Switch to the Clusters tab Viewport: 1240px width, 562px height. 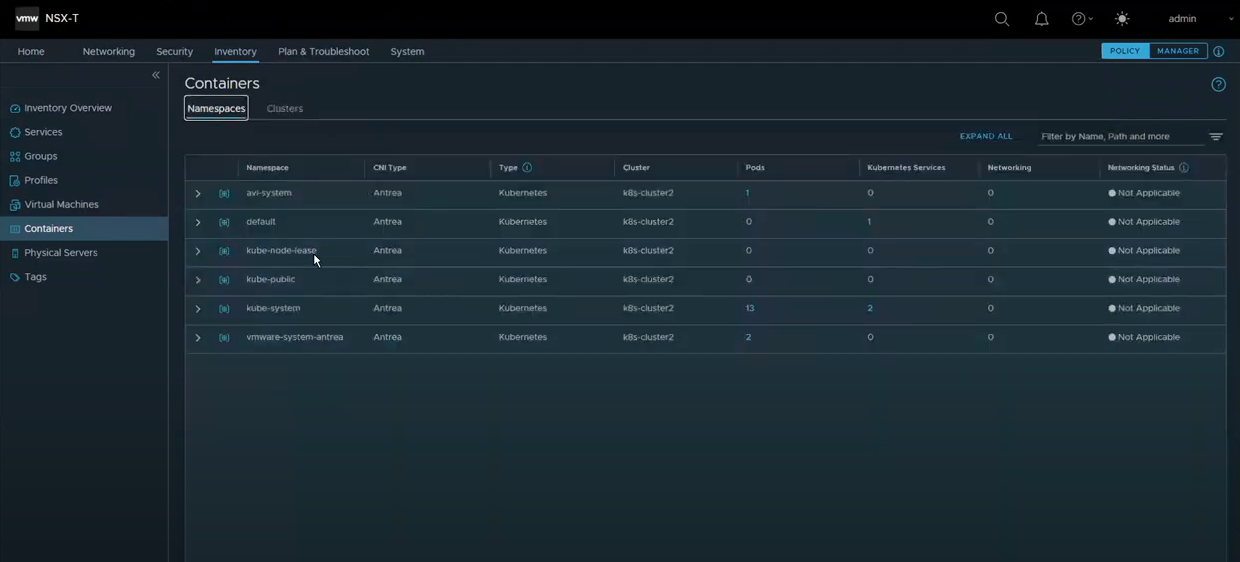tap(285, 108)
